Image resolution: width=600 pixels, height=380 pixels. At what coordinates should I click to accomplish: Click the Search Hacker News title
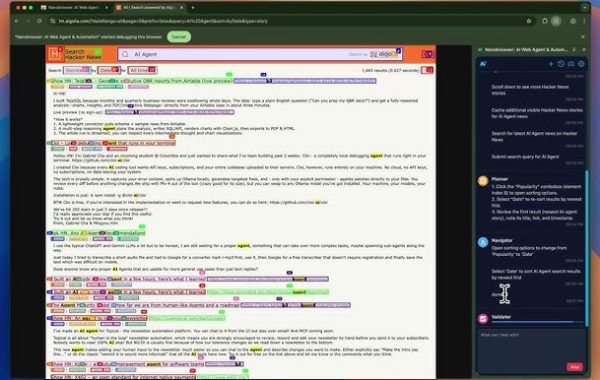(x=83, y=54)
